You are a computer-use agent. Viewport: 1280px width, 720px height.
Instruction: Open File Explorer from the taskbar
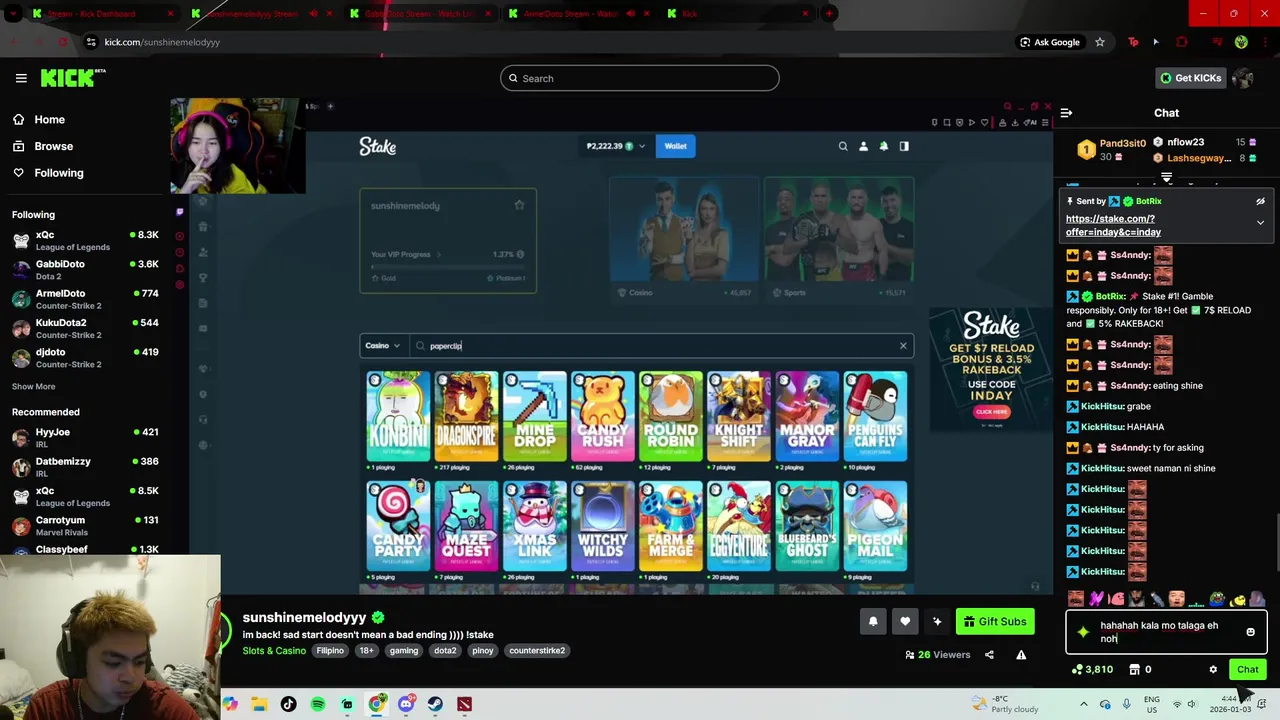[259, 704]
